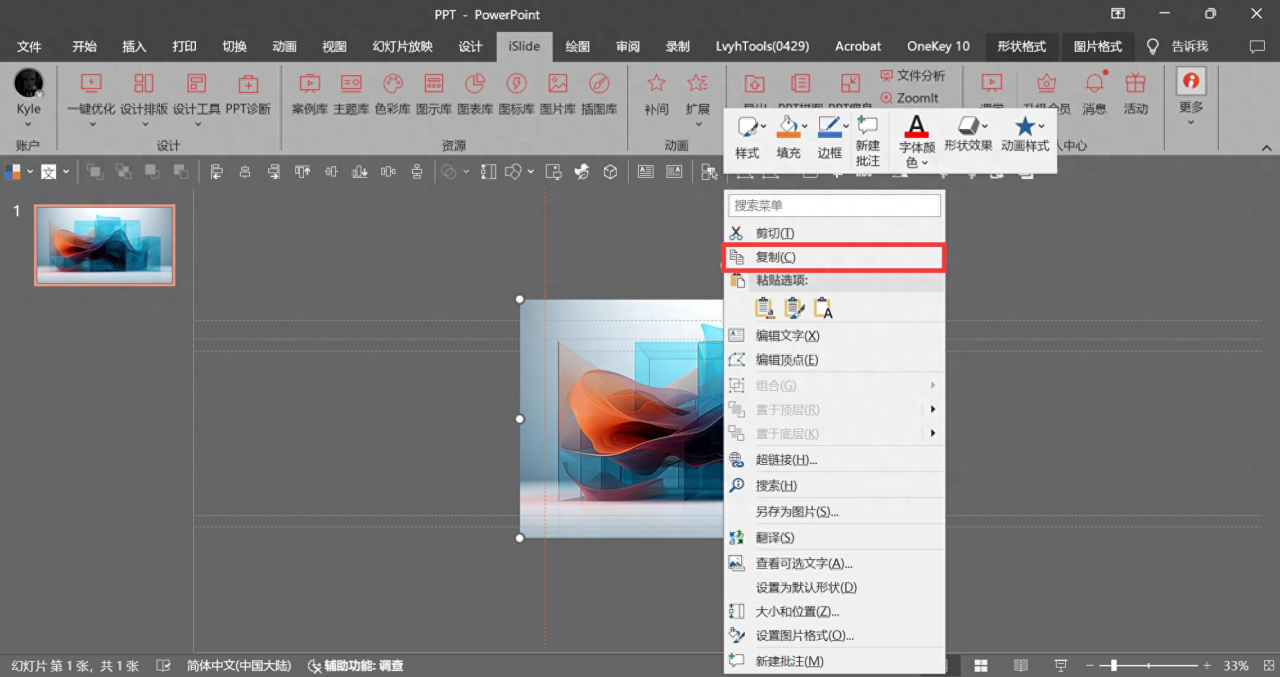Image resolution: width=1280 pixels, height=677 pixels.
Task: Select 剪切(T) from the context menu
Action: [x=835, y=233]
